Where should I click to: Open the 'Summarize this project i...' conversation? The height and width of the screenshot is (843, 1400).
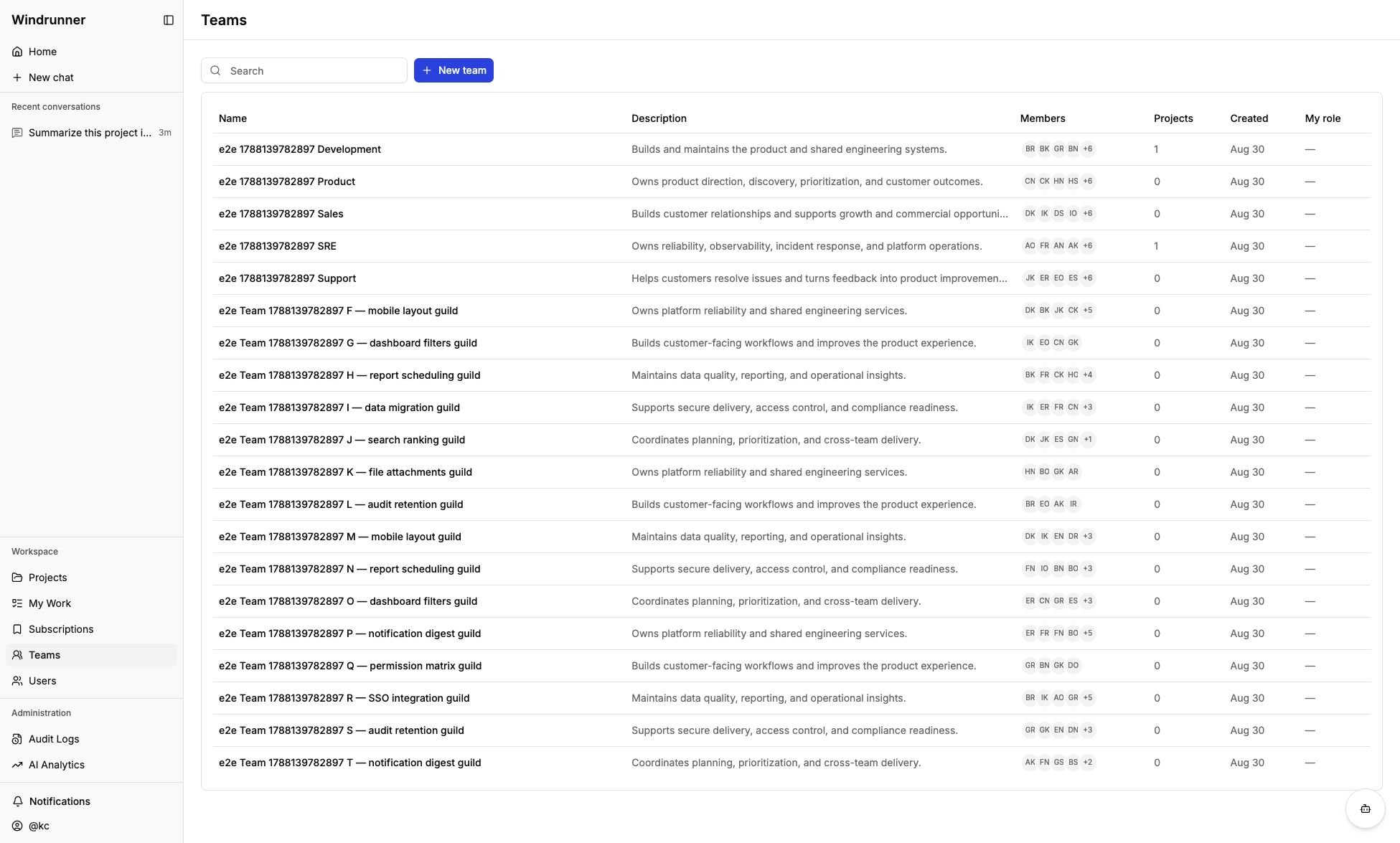91,133
